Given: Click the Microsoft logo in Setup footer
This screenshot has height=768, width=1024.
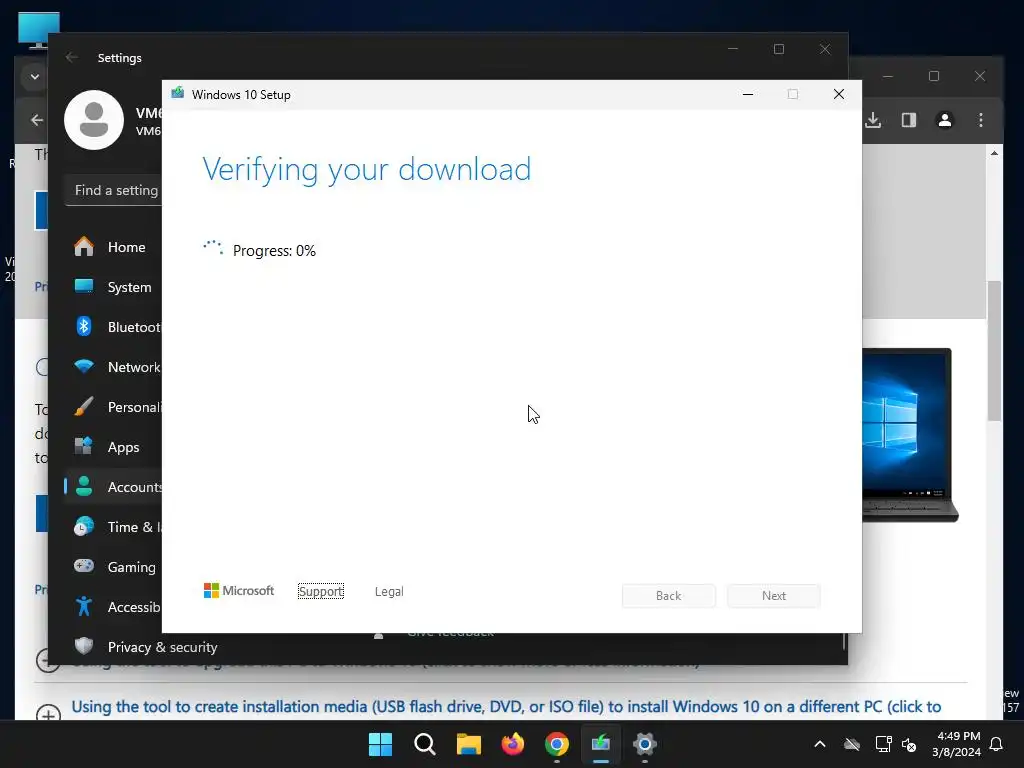Looking at the screenshot, I should pos(239,590).
